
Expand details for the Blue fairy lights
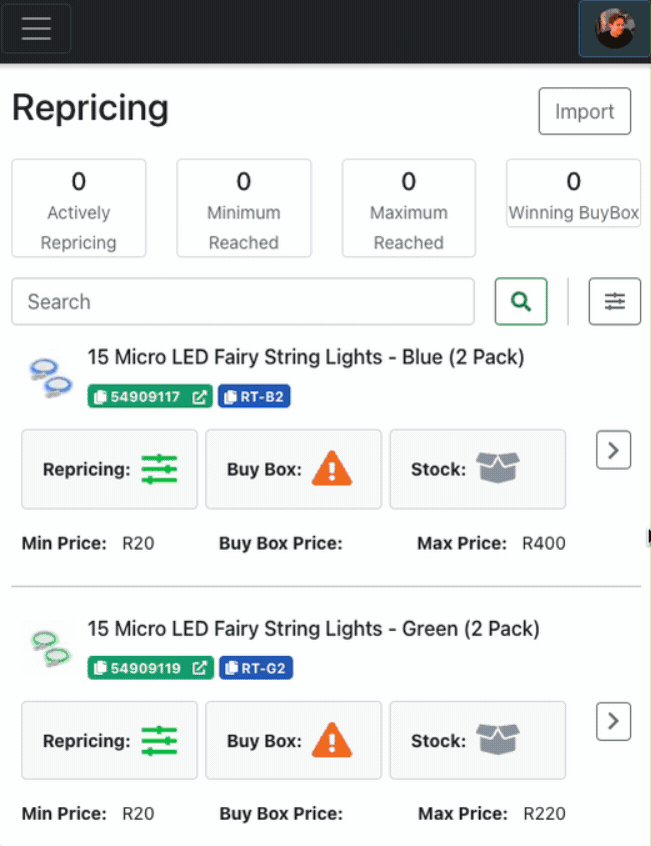pyautogui.click(x=613, y=449)
